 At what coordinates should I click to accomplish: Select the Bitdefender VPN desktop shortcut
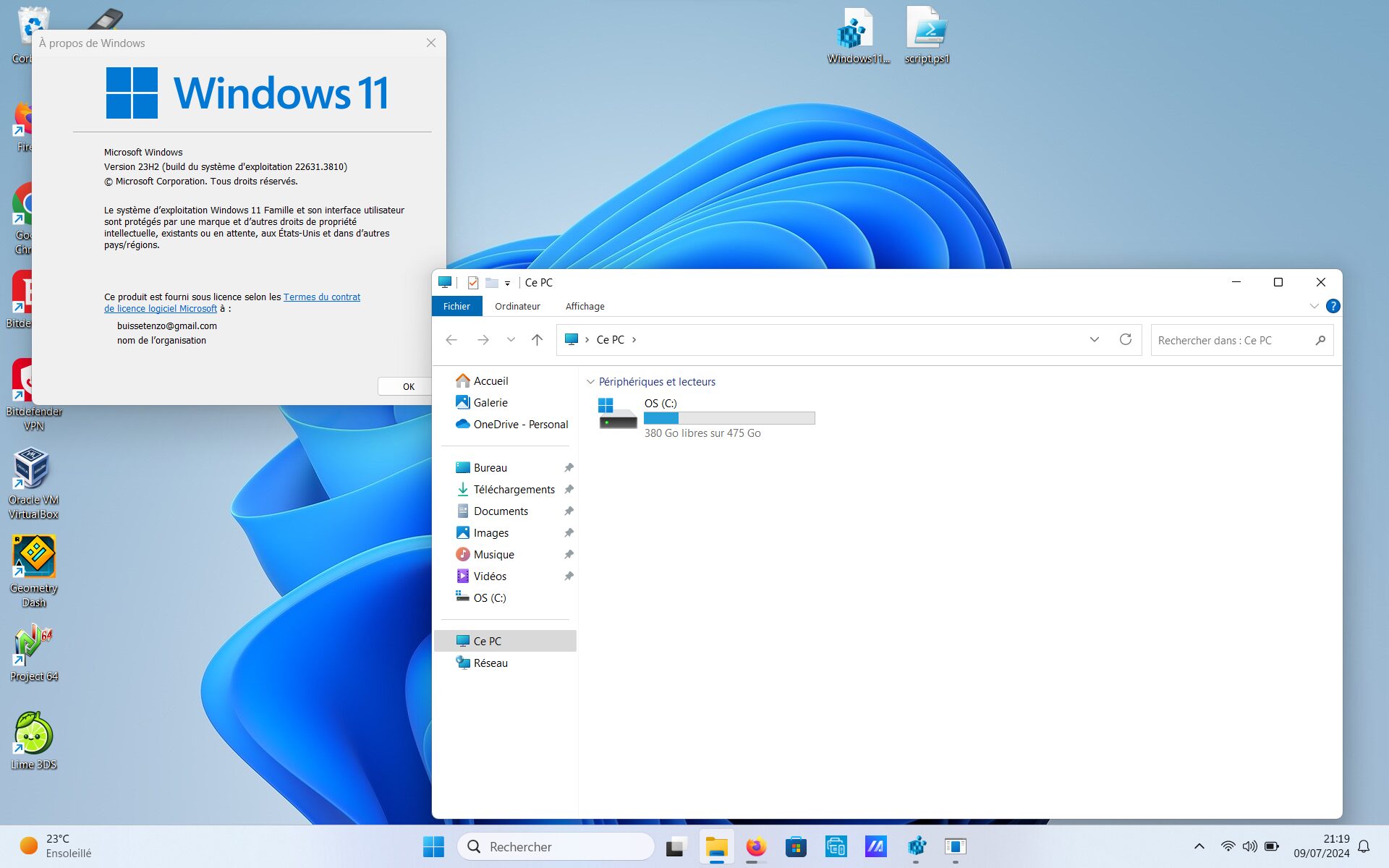click(x=33, y=395)
